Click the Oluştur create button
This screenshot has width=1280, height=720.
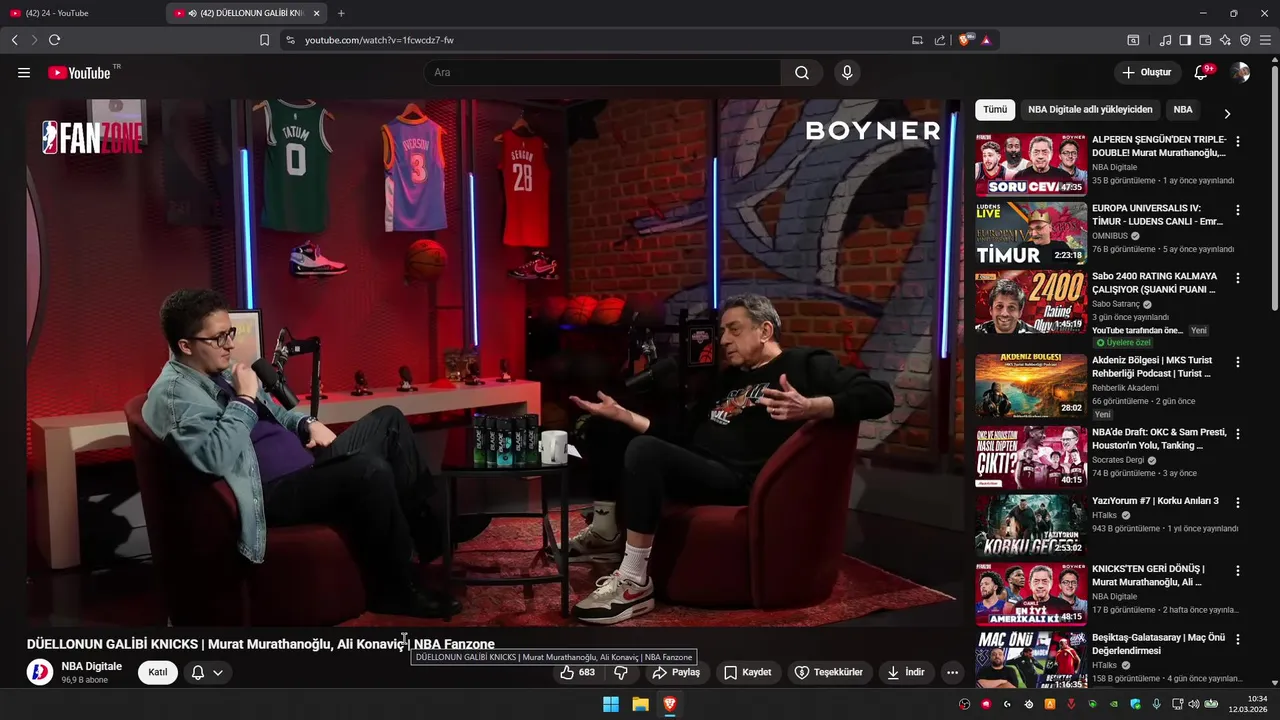pos(1147,73)
